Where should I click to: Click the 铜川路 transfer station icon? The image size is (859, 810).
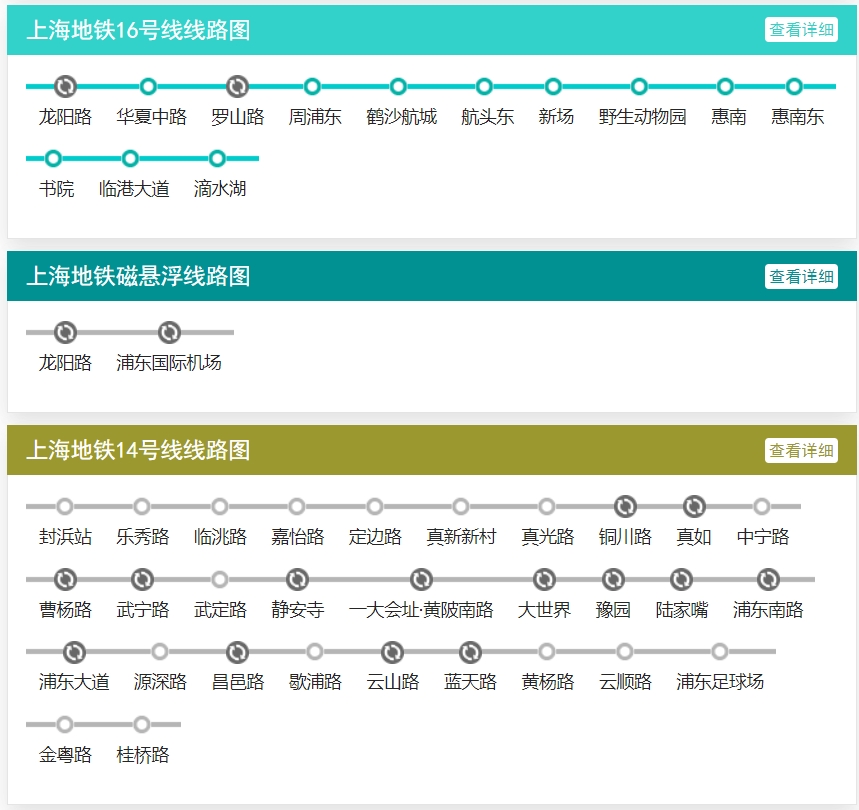(x=625, y=506)
